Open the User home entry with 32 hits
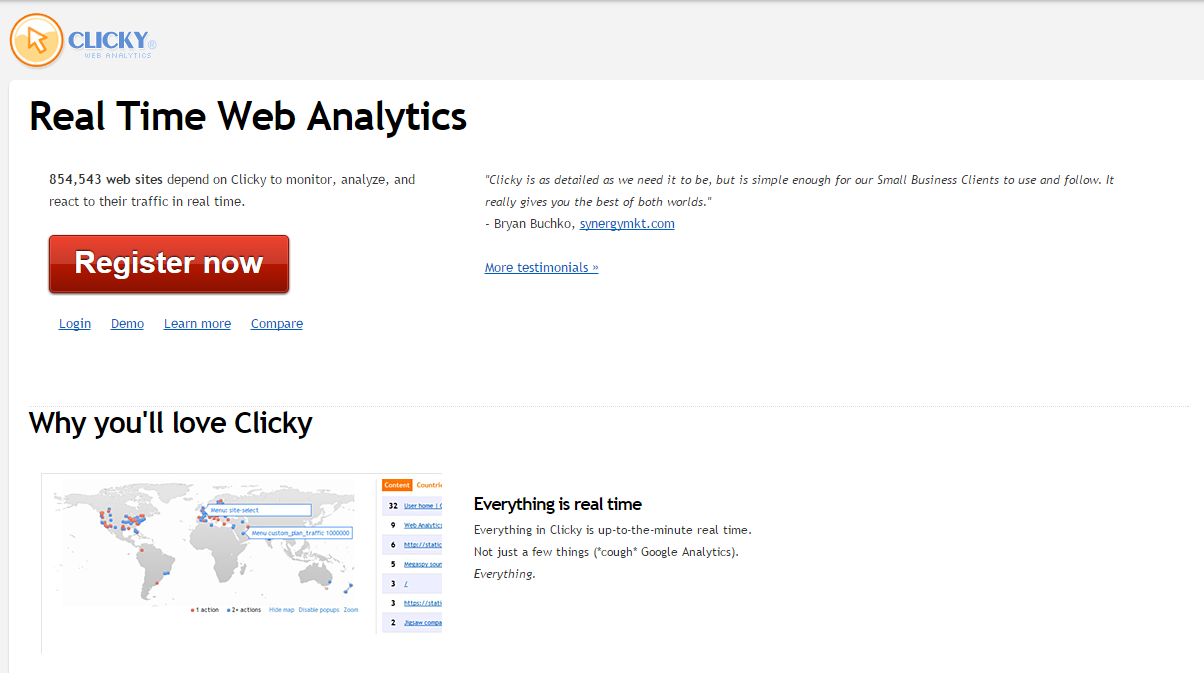This screenshot has width=1204, height=673. tap(422, 506)
